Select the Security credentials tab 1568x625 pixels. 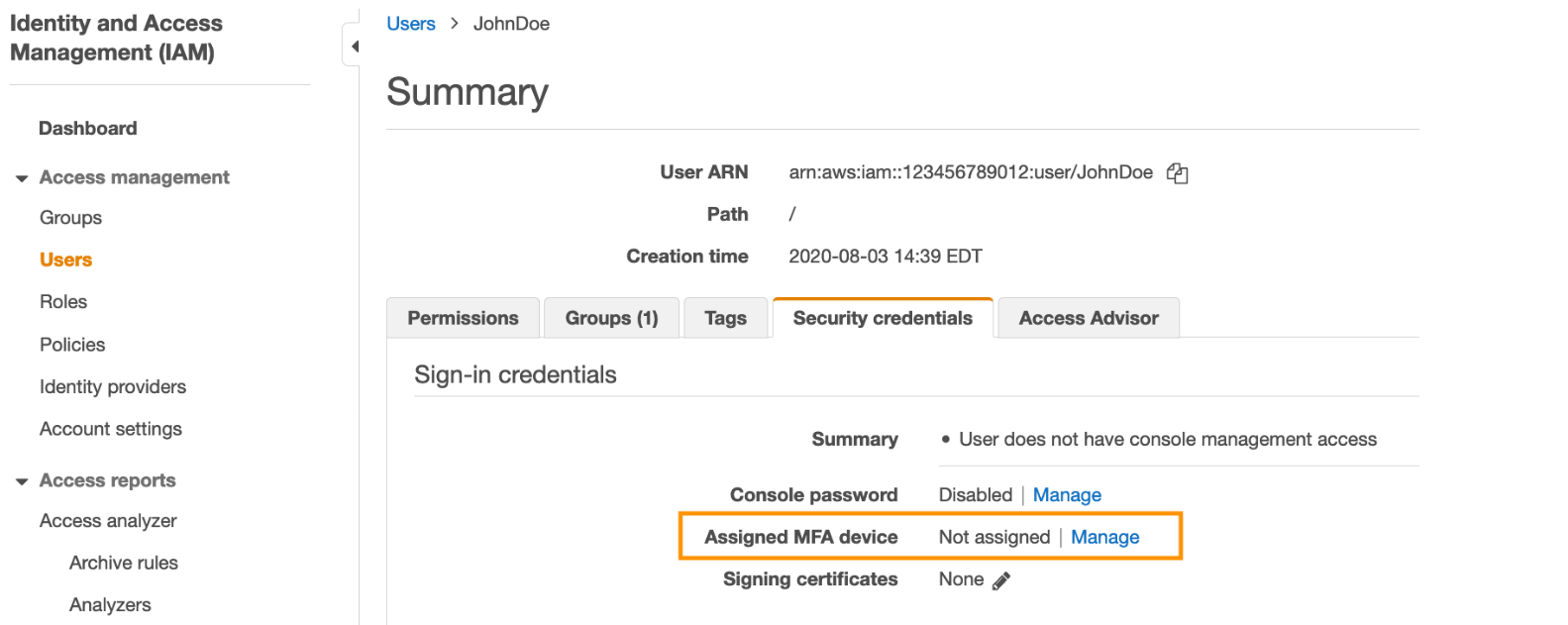(x=883, y=318)
